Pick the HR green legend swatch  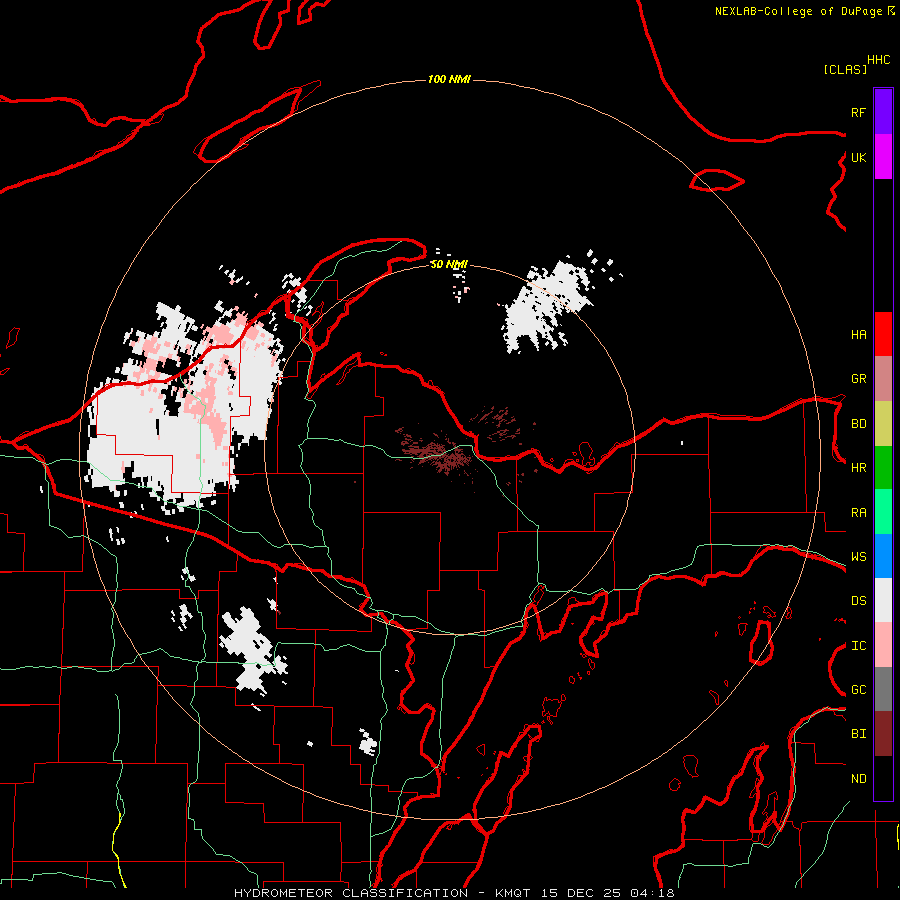coord(883,467)
